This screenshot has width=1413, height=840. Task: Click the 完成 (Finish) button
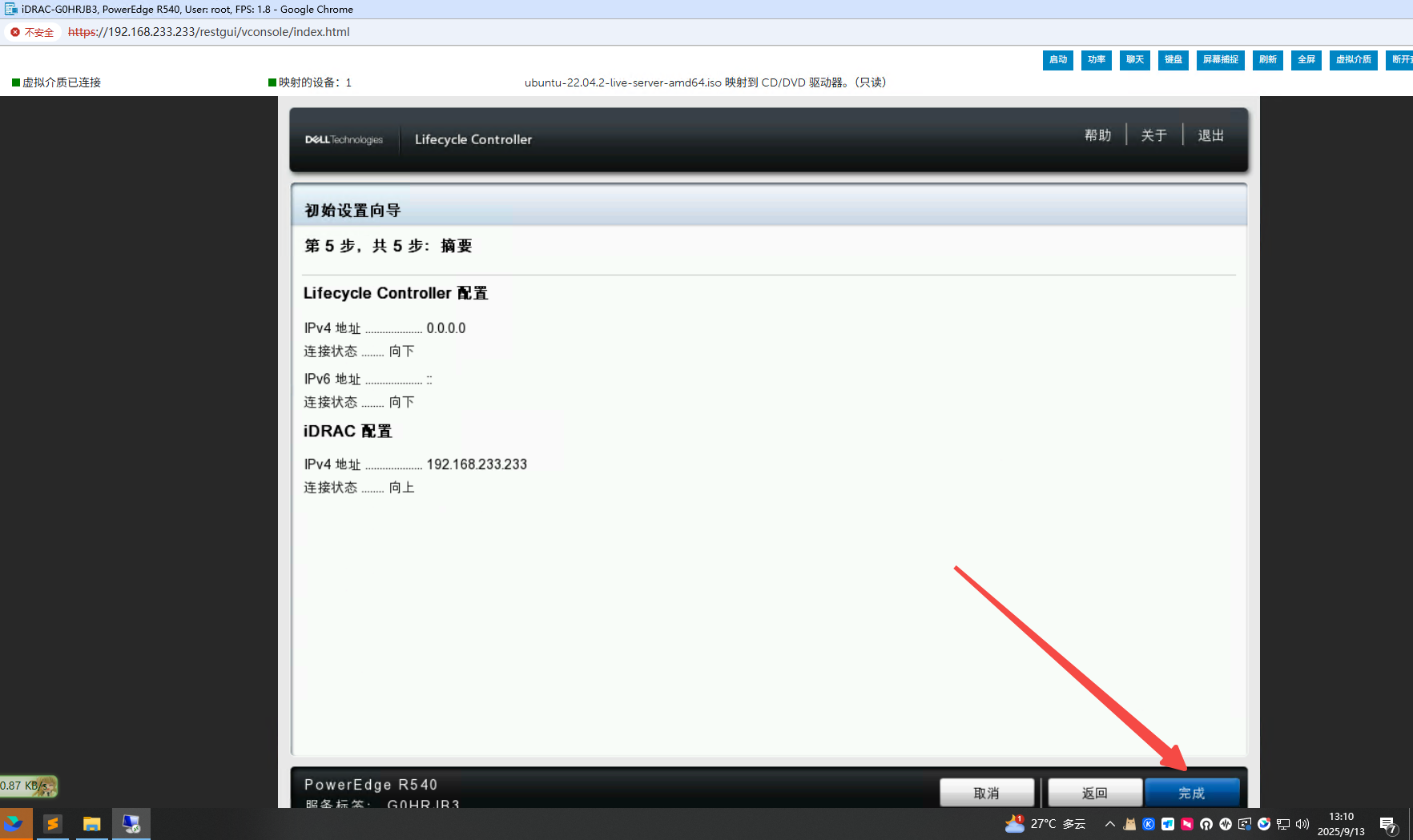tap(1192, 793)
